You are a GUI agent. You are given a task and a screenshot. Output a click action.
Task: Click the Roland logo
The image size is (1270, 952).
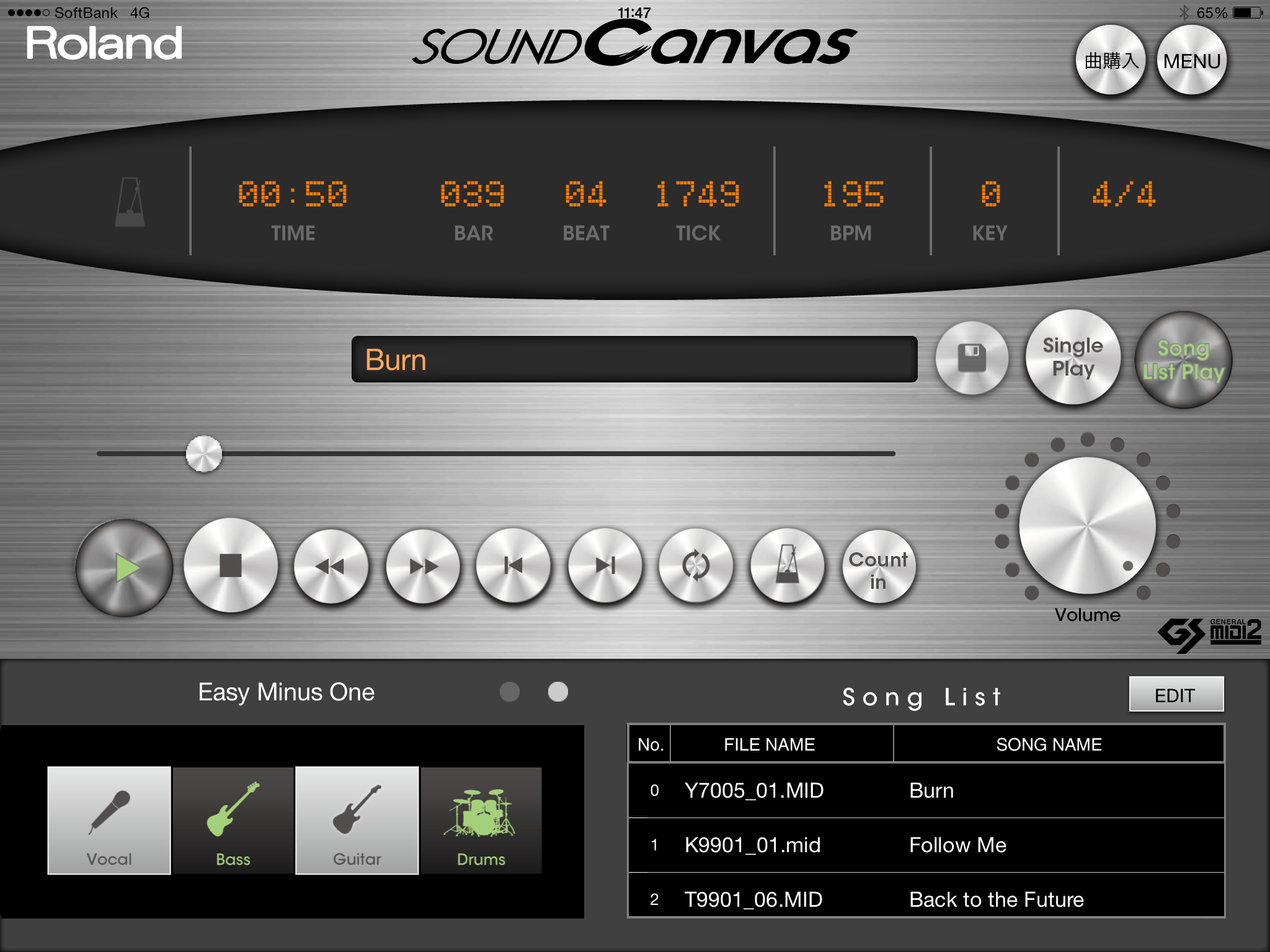pyautogui.click(x=104, y=43)
